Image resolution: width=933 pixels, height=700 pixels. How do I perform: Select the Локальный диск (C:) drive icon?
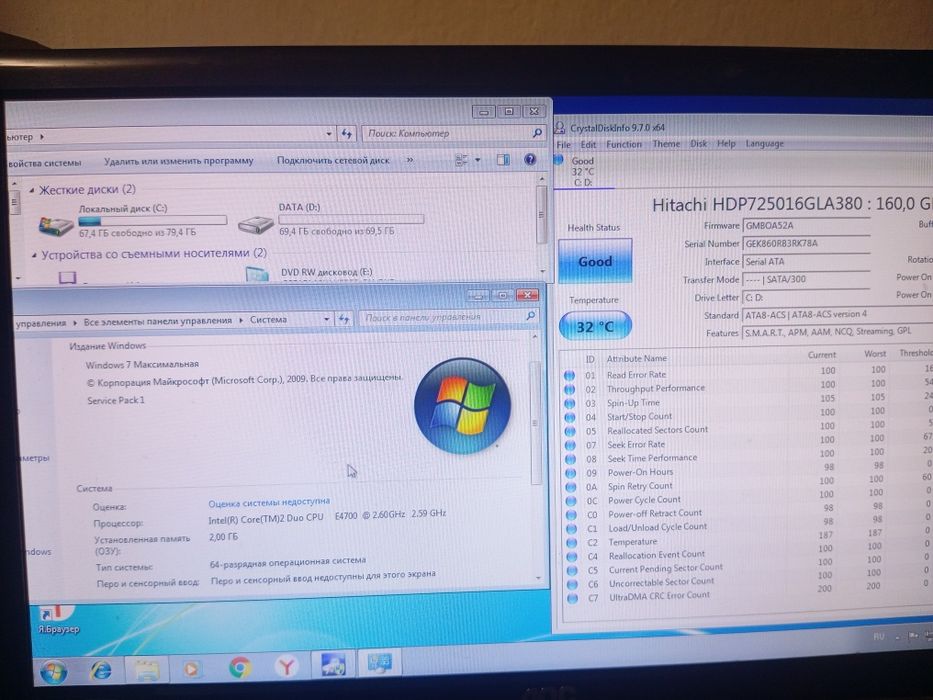click(x=56, y=225)
